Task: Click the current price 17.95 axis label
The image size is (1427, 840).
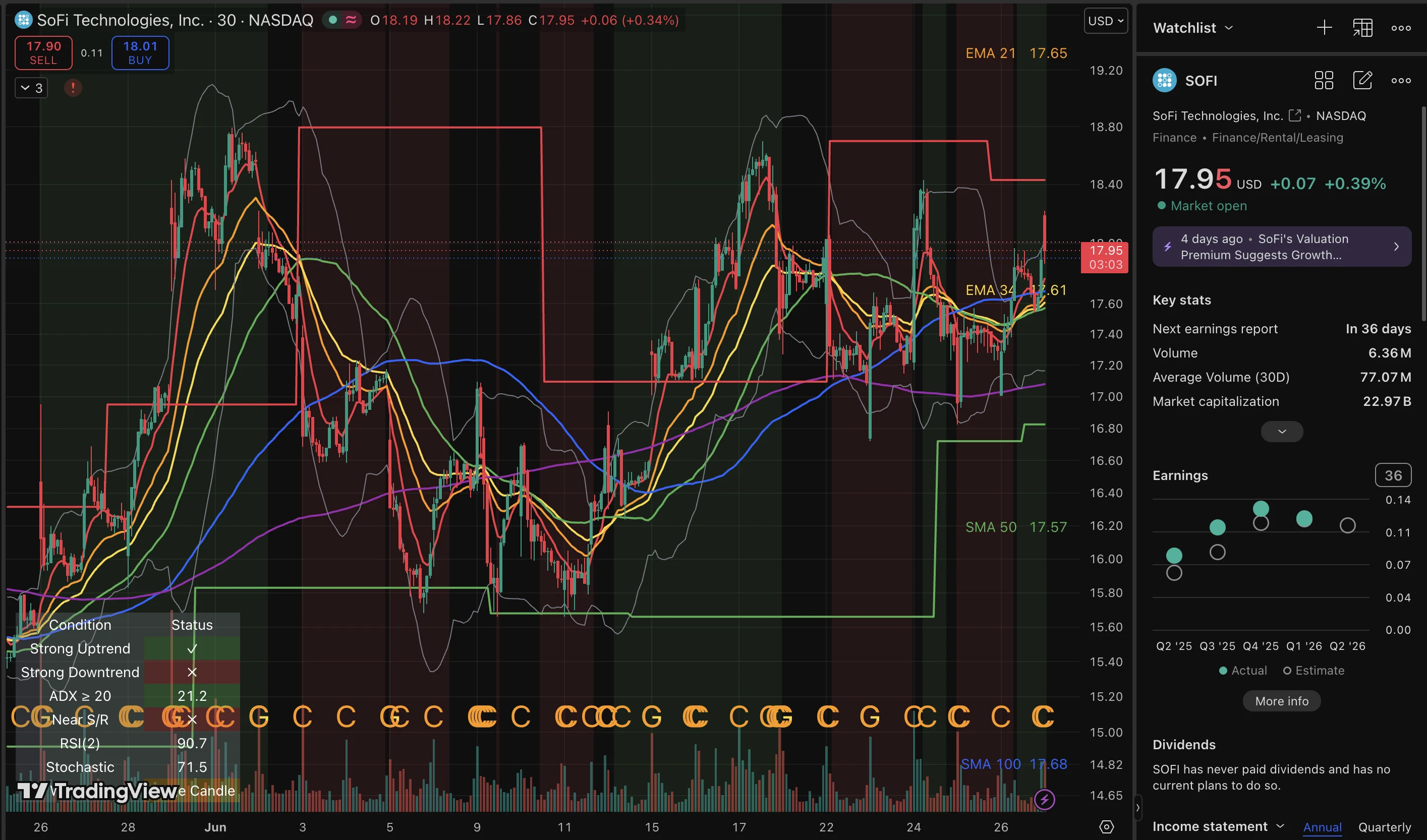Action: pyautogui.click(x=1104, y=258)
